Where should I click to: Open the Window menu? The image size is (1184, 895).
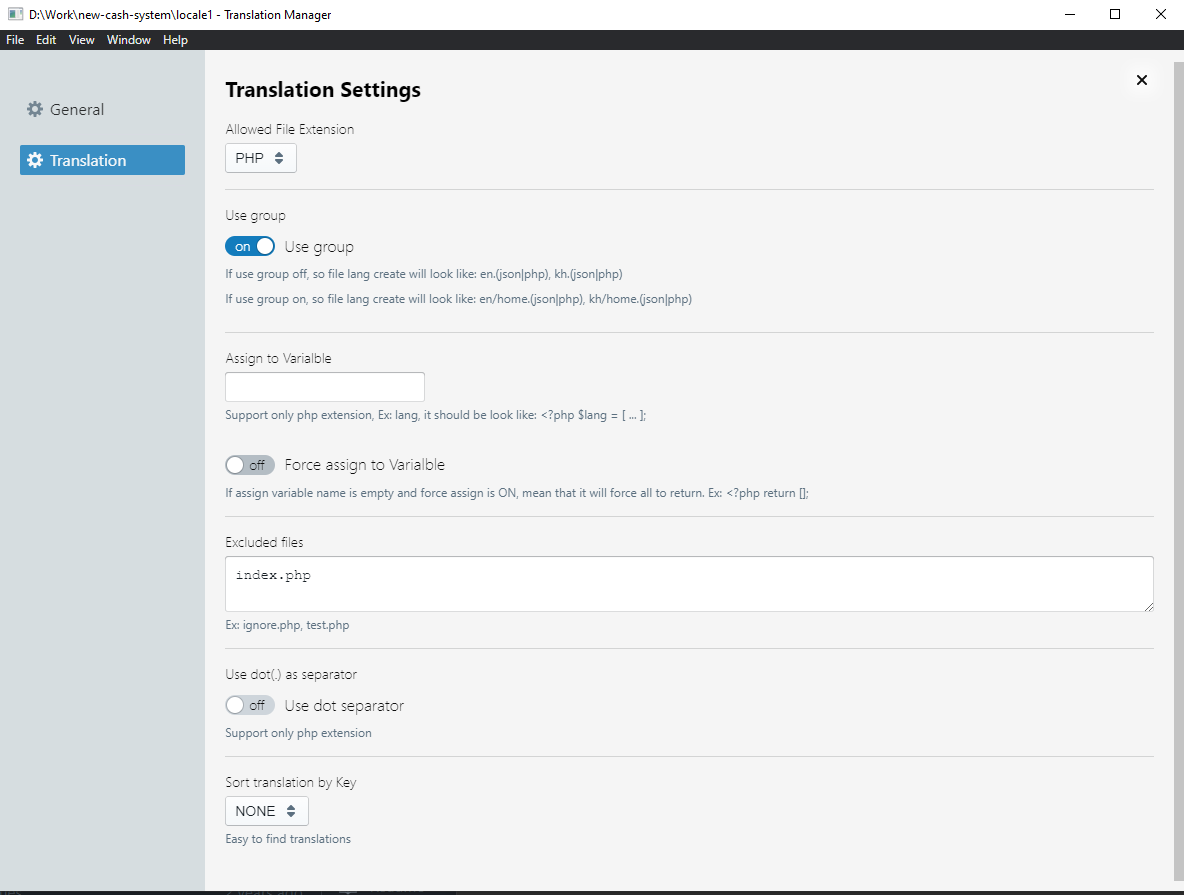pos(129,40)
